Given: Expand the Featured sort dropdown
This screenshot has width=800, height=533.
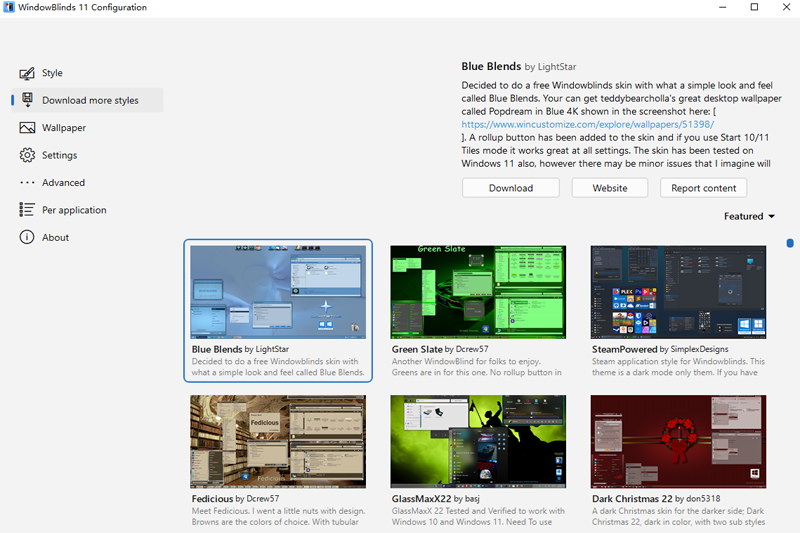Looking at the screenshot, I should pos(749,216).
